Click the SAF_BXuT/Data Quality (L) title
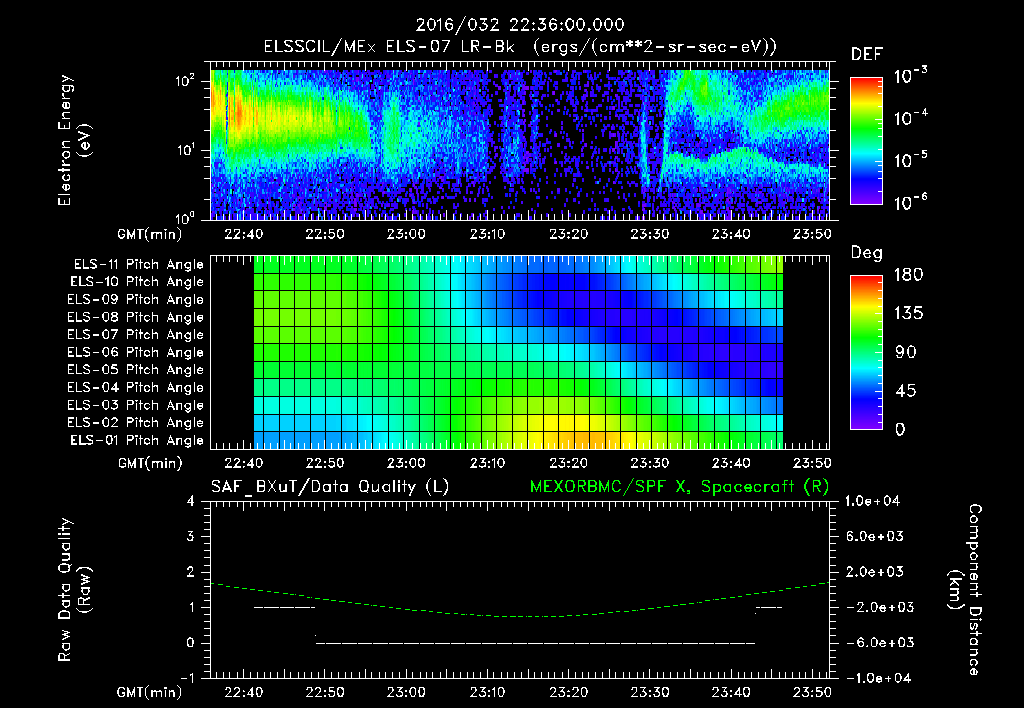This screenshot has width=1024, height=708. (330, 487)
